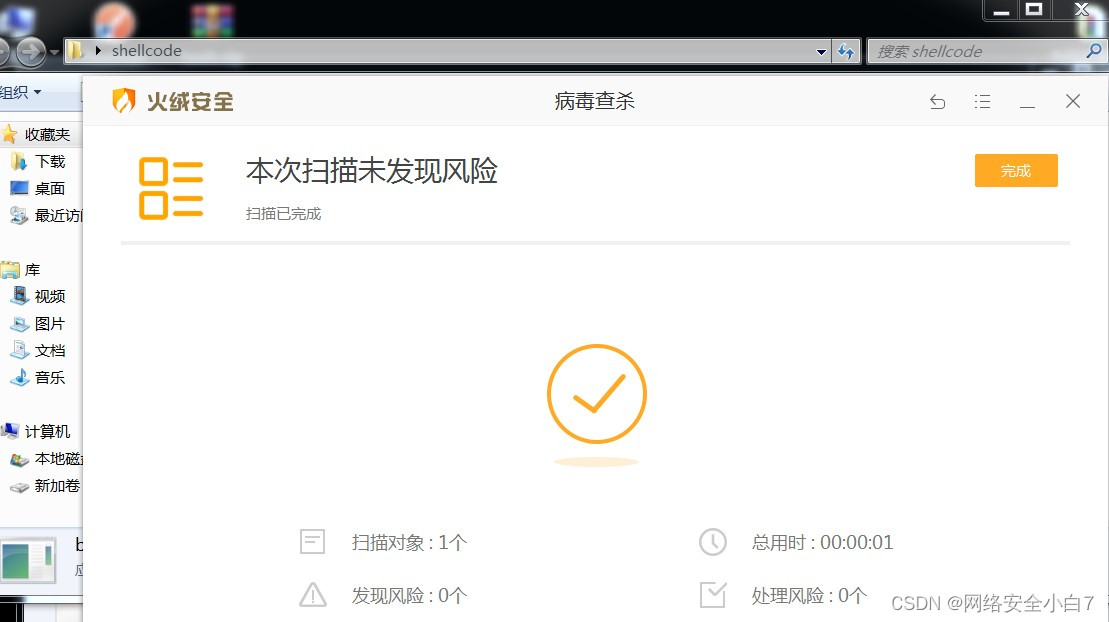The image size is (1109, 622).
Task: Click the orange 完成 button
Action: pos(1016,171)
